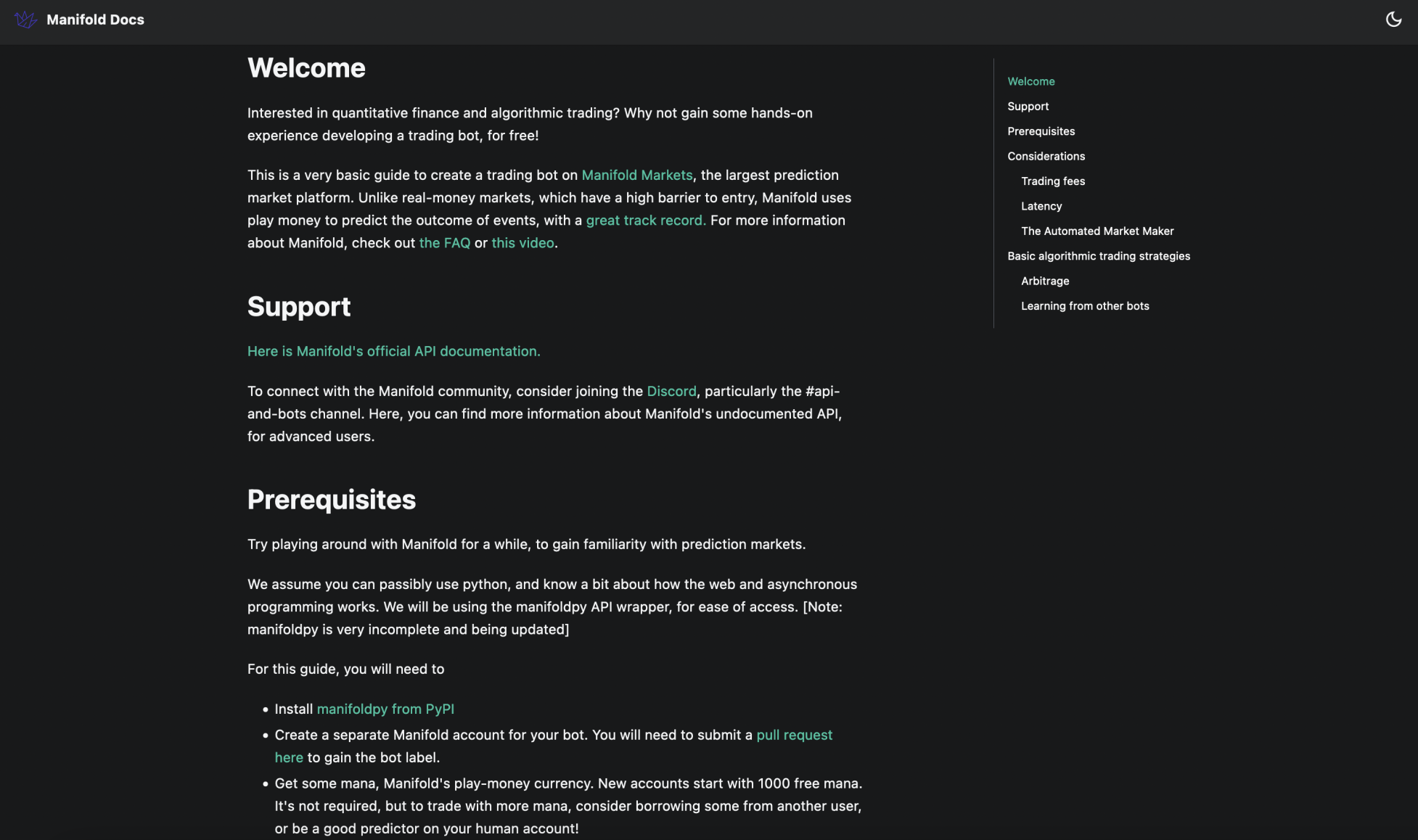Image resolution: width=1418 pixels, height=840 pixels.
Task: Go to The Automated Market Maker entry
Action: click(1097, 231)
